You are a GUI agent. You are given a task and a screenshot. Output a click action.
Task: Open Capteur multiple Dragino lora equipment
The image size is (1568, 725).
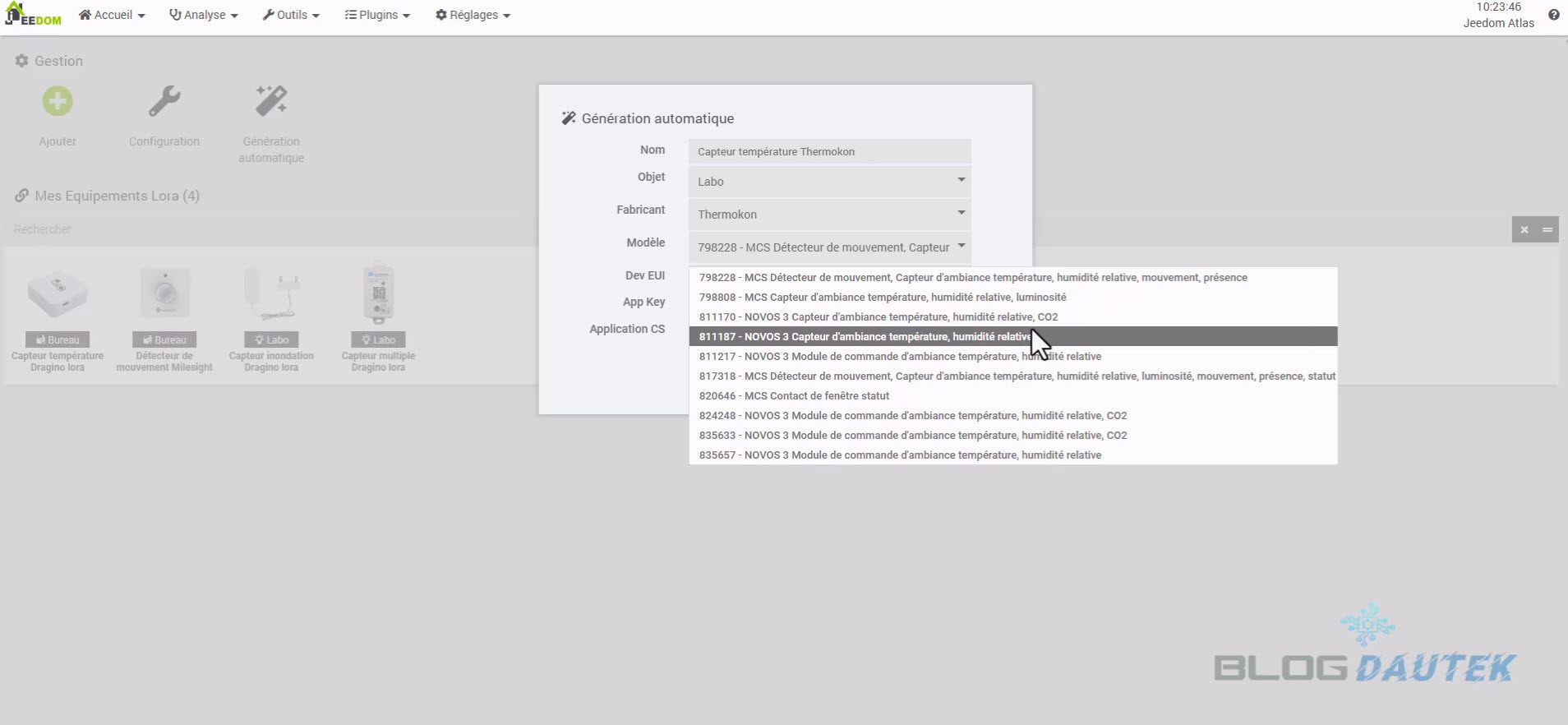pyautogui.click(x=378, y=296)
